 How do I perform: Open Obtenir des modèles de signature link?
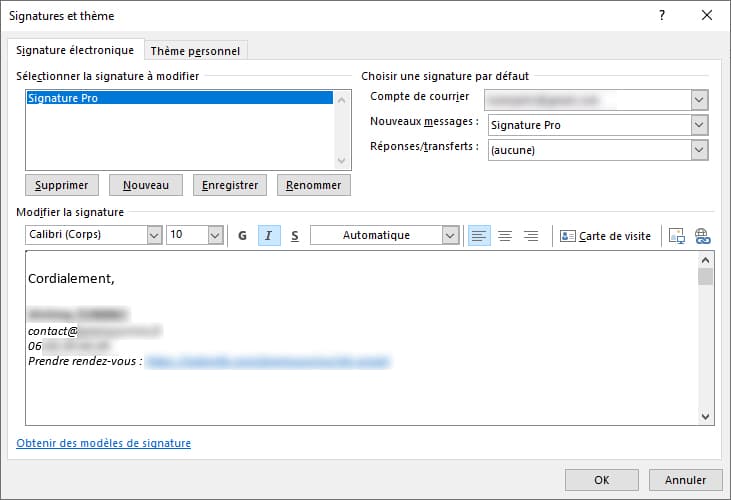(x=103, y=443)
